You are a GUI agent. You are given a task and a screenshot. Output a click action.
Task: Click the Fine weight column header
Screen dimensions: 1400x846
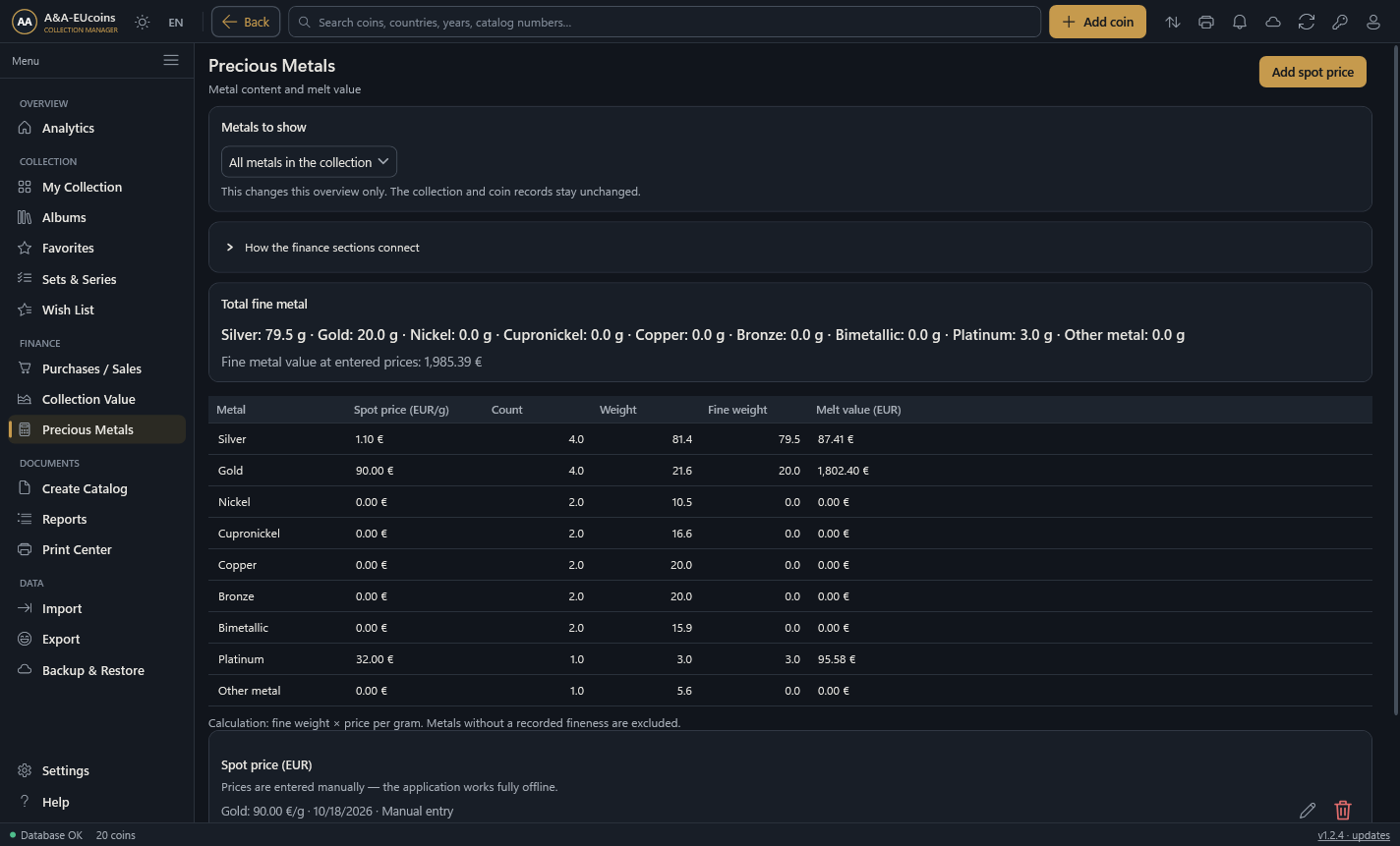tap(737, 410)
